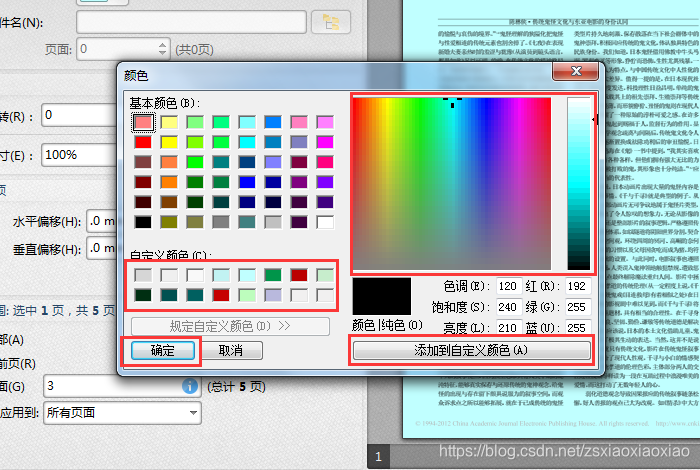Select the violet swatch ending fourth basic row
Screen dimensions: 700x470
click(x=325, y=182)
